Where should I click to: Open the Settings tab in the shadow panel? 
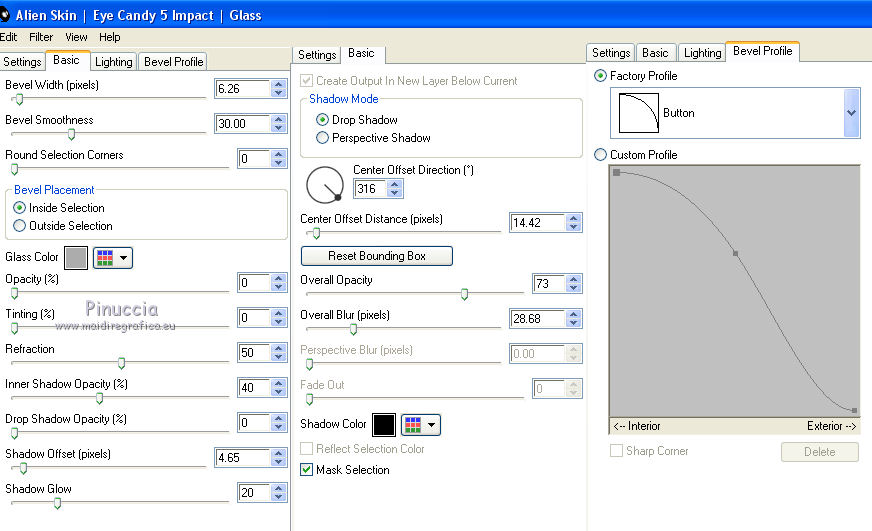317,54
